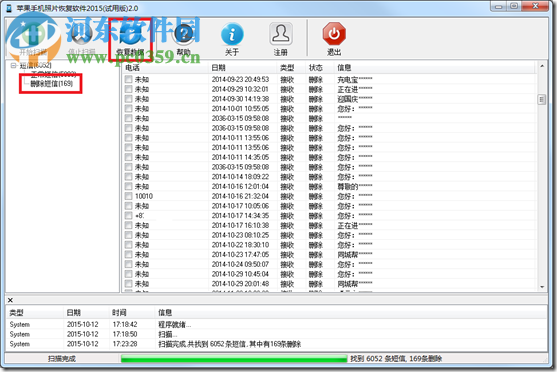Check the row dated 2014-10-24 09:50:07
This screenshot has width=557, height=372.
tap(128, 264)
